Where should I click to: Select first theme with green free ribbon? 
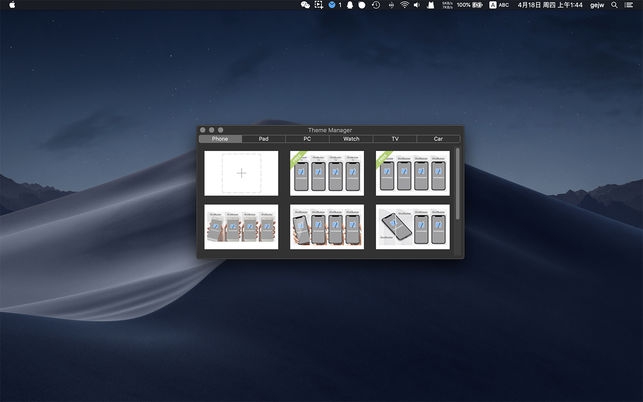pos(327,173)
